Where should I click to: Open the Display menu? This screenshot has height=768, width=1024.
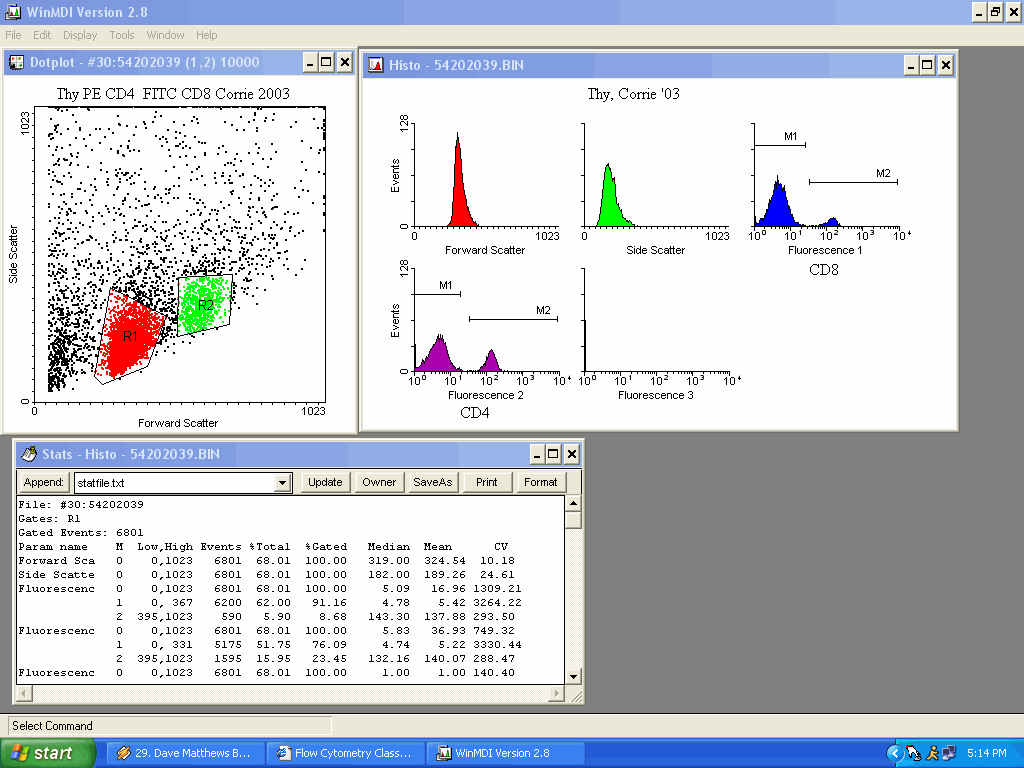click(80, 35)
